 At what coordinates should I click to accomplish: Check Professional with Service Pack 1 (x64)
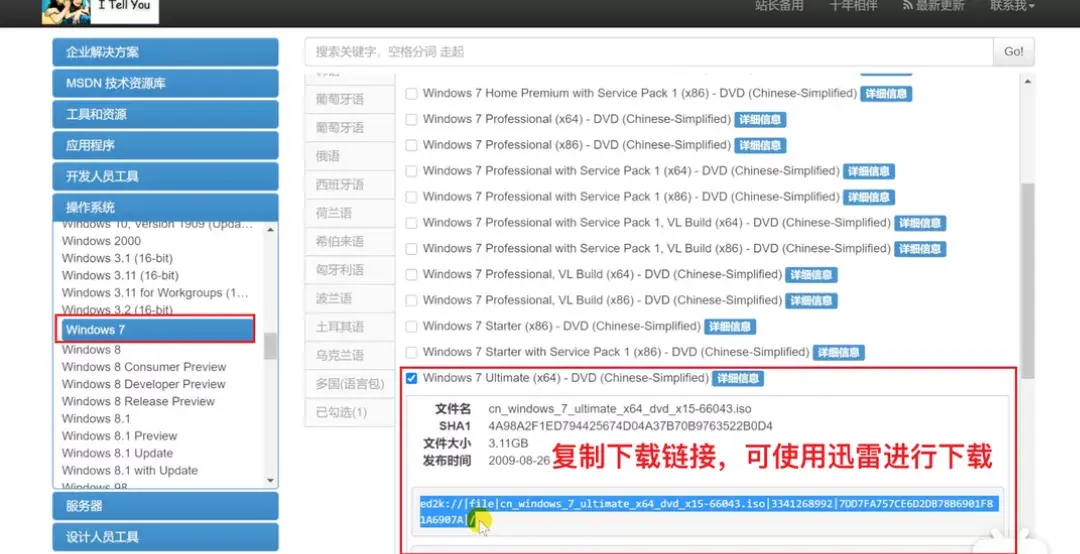tap(411, 172)
